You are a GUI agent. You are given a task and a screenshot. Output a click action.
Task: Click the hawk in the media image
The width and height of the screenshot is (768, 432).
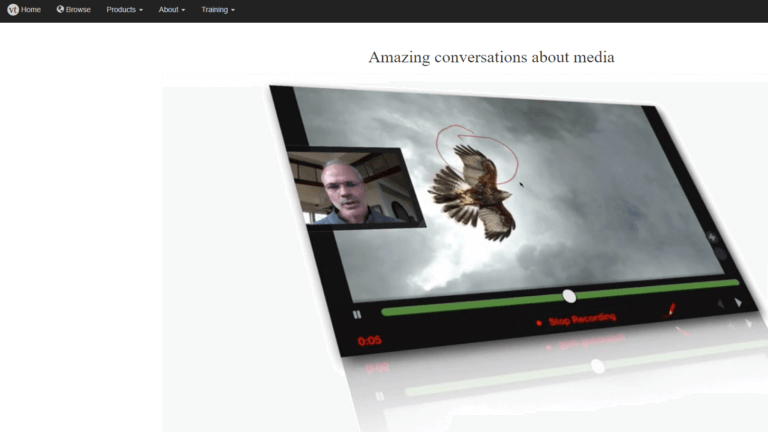click(477, 190)
